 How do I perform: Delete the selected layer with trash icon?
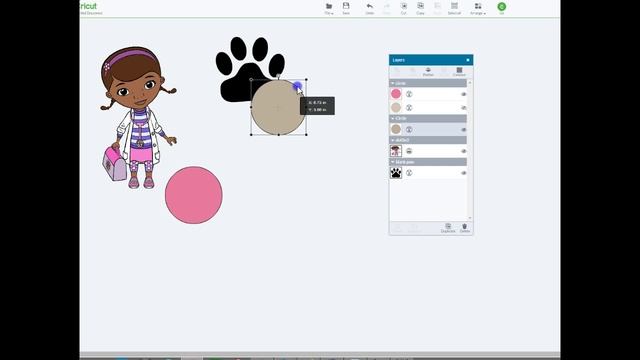tap(464, 228)
